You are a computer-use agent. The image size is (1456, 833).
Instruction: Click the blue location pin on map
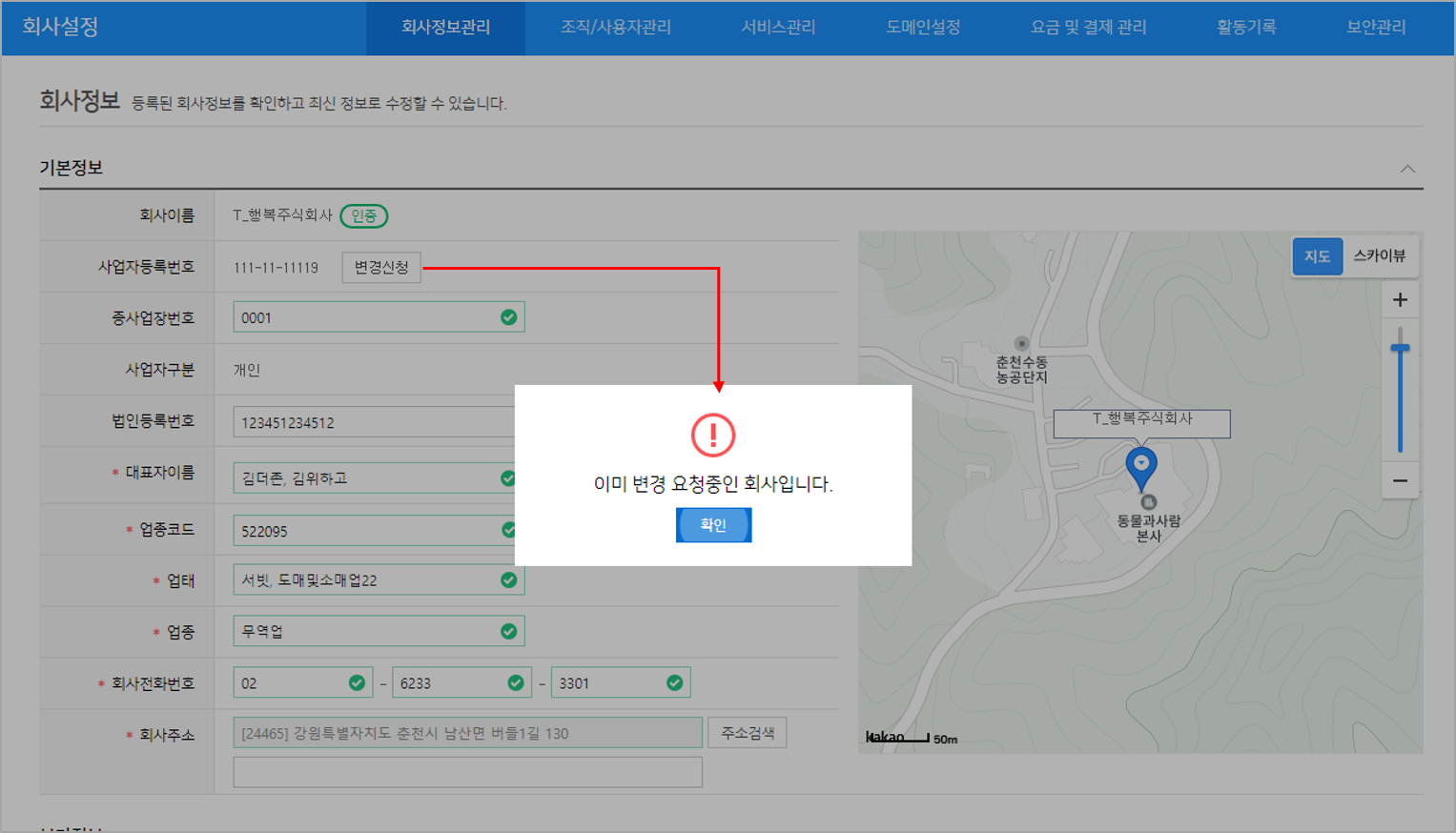pyautogui.click(x=1141, y=467)
